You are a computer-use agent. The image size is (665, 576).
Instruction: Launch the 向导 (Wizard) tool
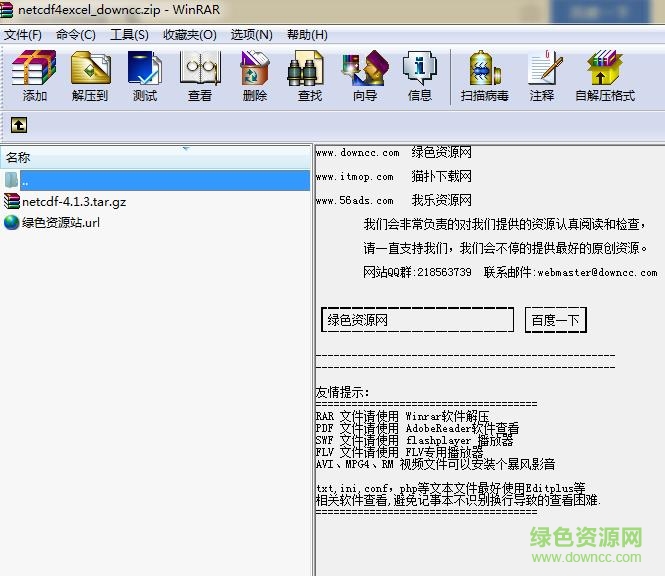coord(365,76)
